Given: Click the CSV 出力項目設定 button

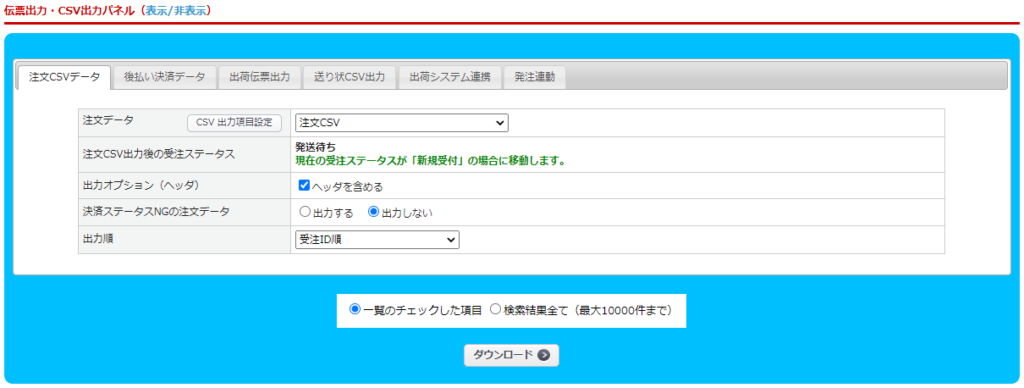Looking at the screenshot, I should coord(234,122).
